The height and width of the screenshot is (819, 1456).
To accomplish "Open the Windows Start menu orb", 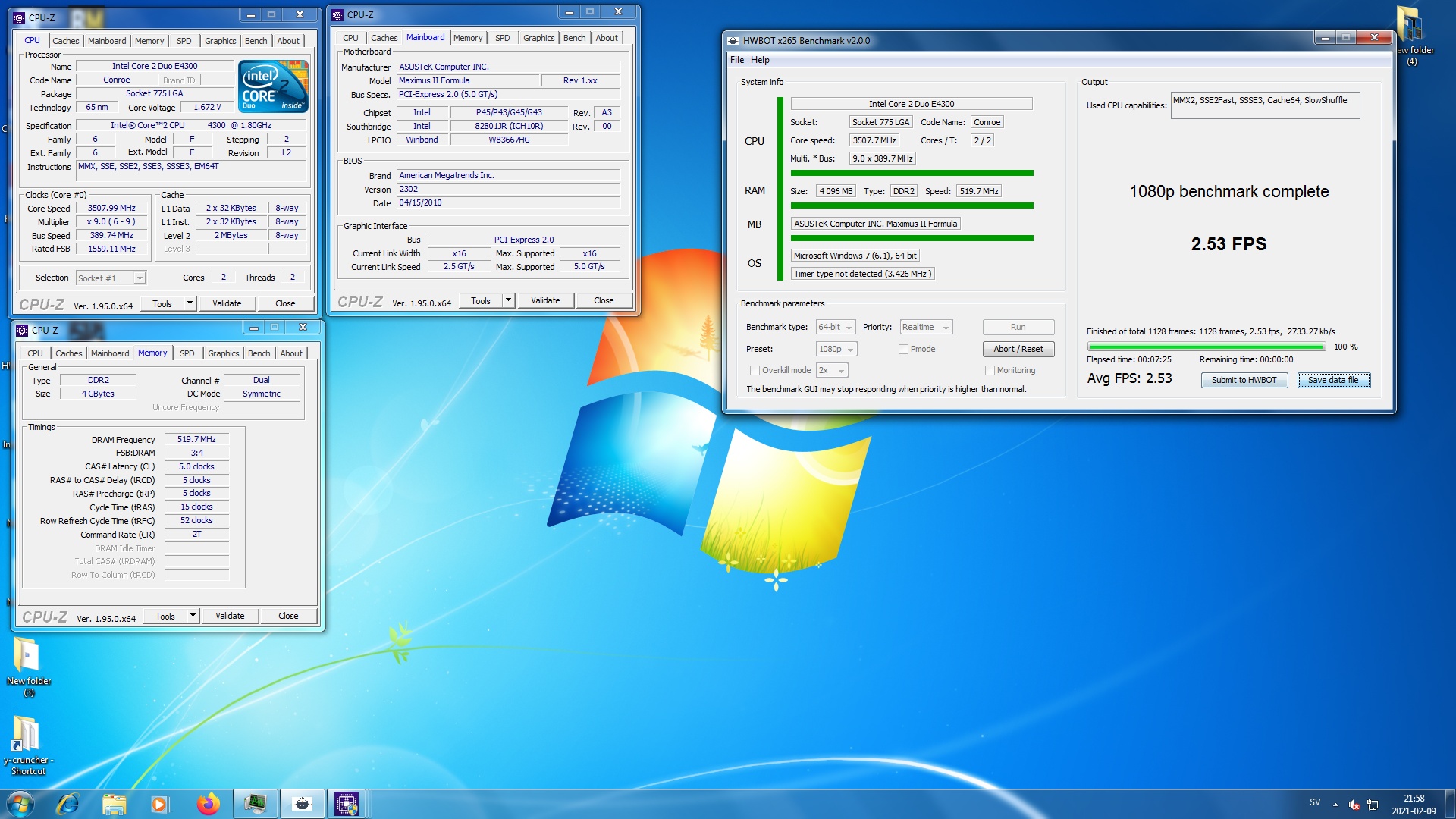I will coord(20,804).
